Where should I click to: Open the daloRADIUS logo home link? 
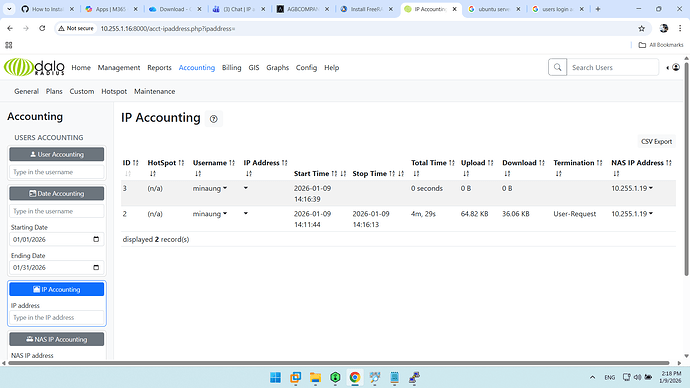click(x=34, y=67)
